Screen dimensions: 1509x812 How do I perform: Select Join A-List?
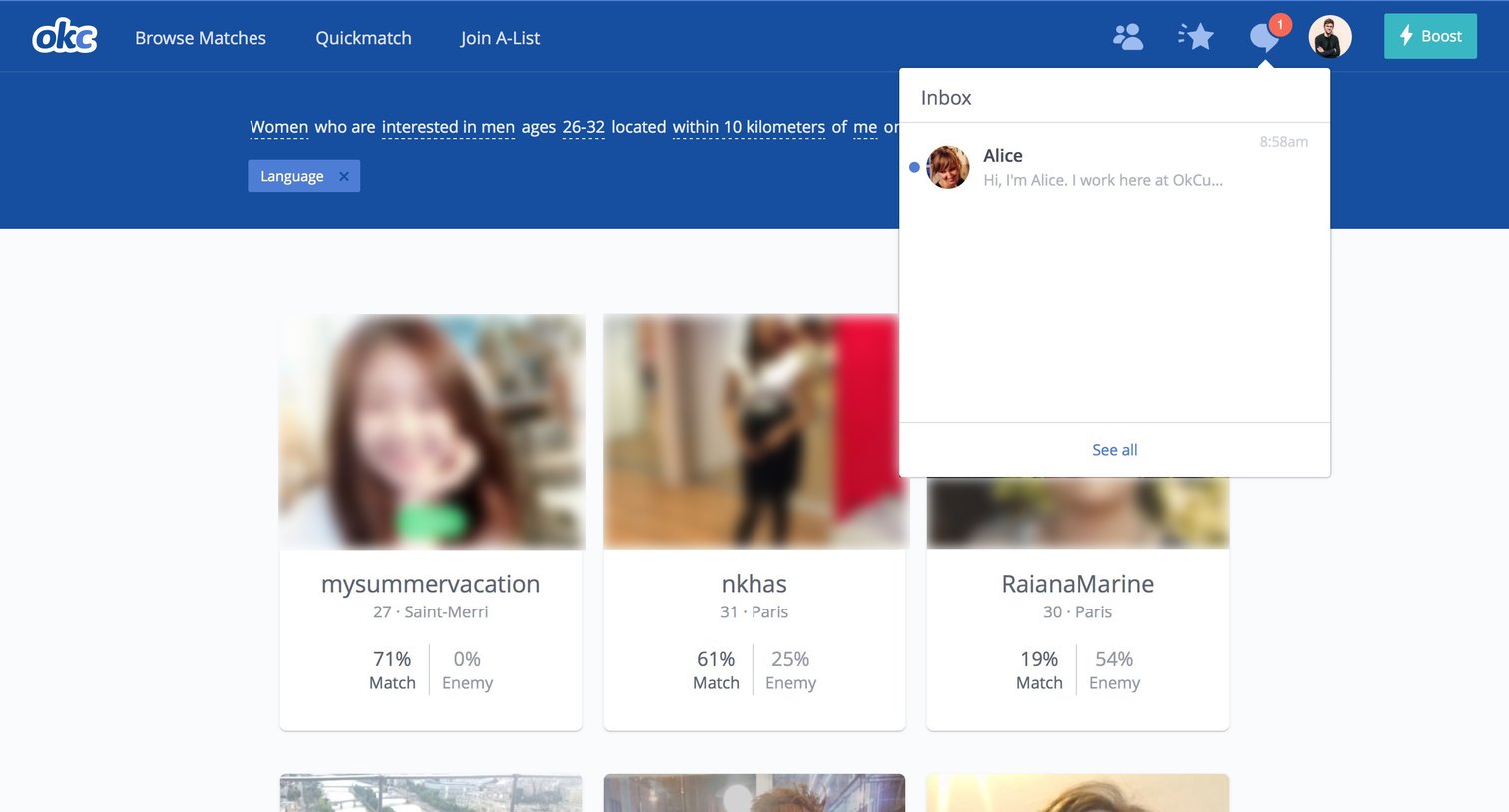(500, 38)
